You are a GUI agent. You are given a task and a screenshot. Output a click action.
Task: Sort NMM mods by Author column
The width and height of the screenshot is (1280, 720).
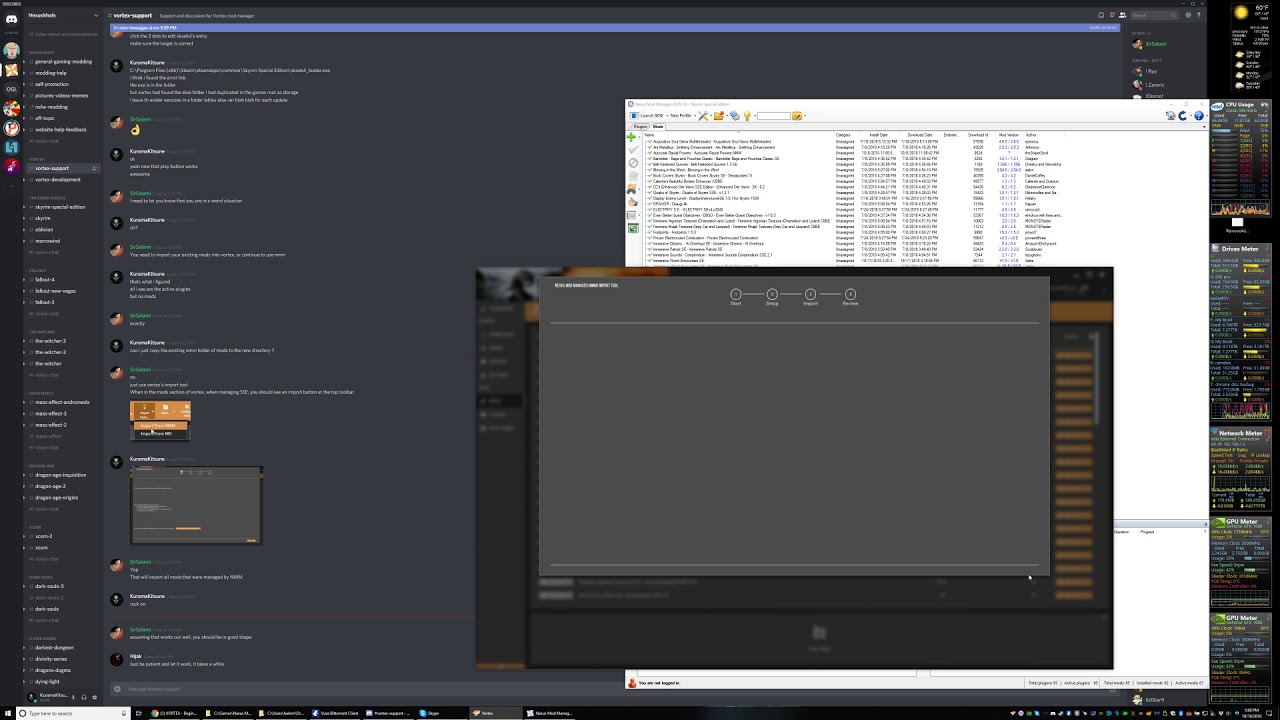pyautogui.click(x=1031, y=135)
